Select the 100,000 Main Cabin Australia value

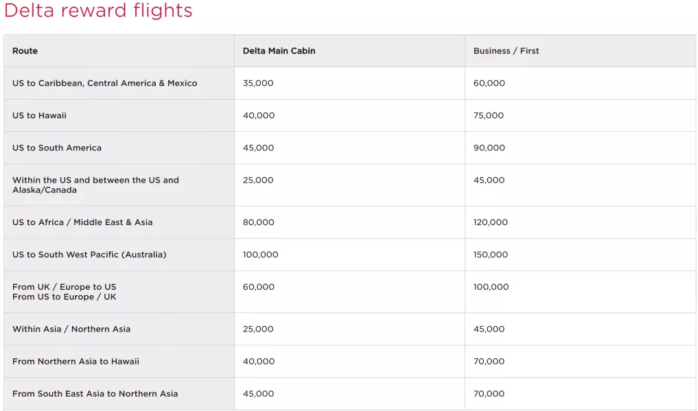[261, 255]
